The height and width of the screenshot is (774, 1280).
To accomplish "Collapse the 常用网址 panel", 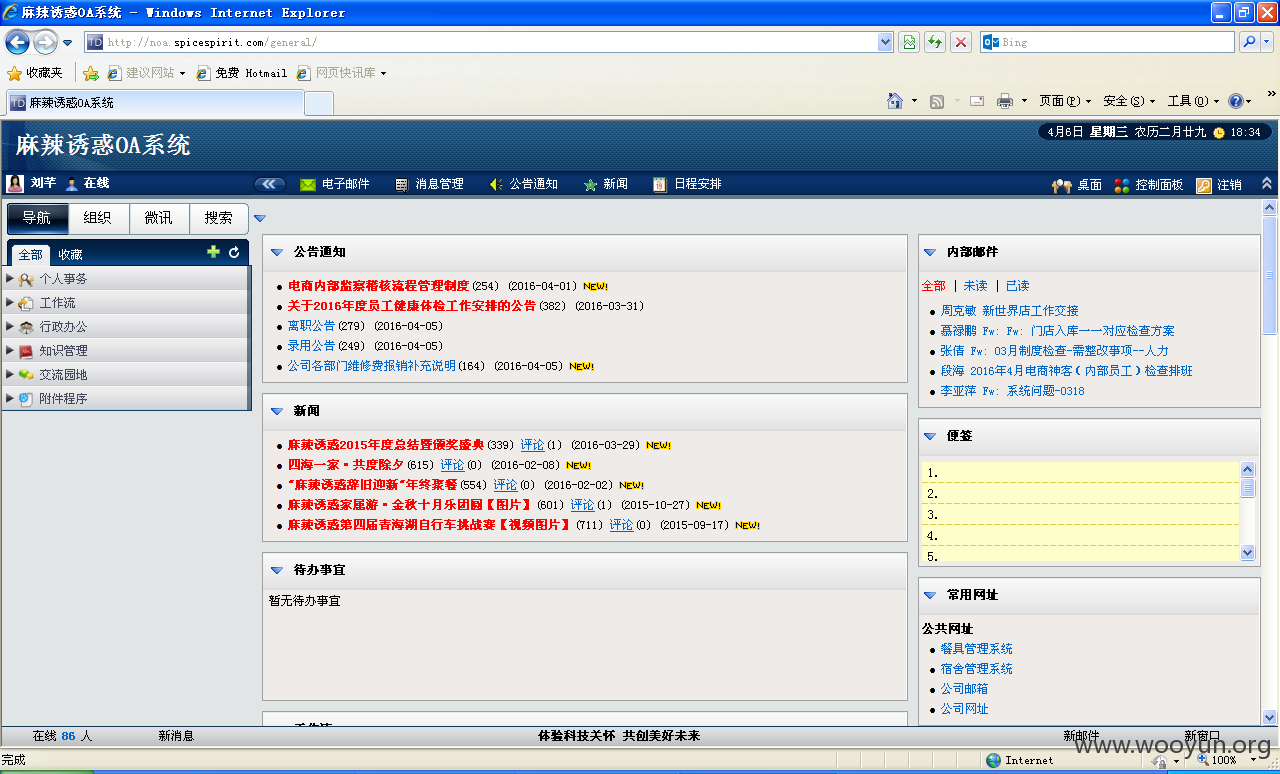I will tap(930, 595).
